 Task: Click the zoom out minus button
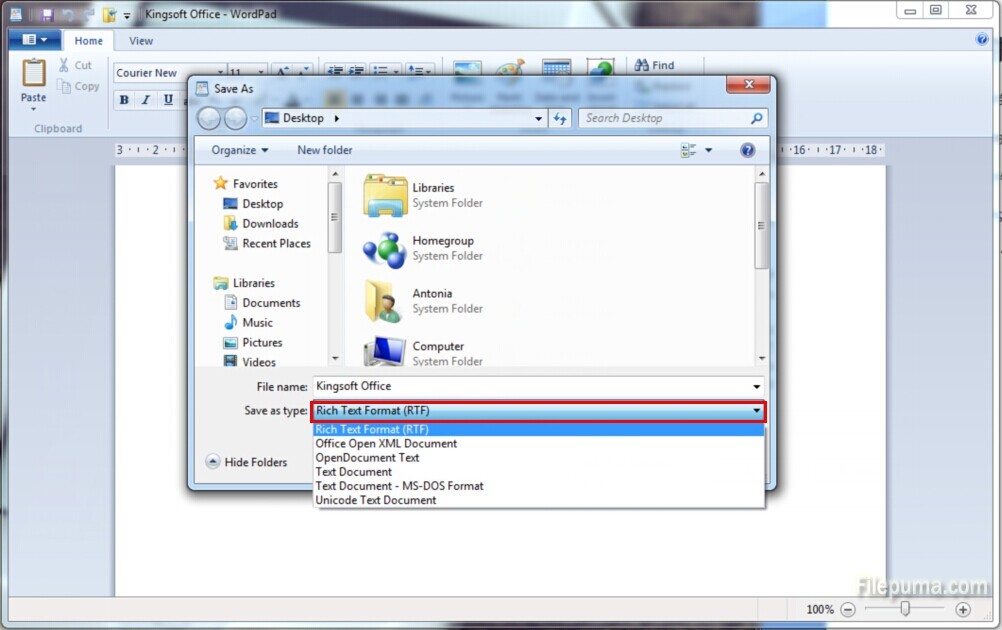point(848,609)
